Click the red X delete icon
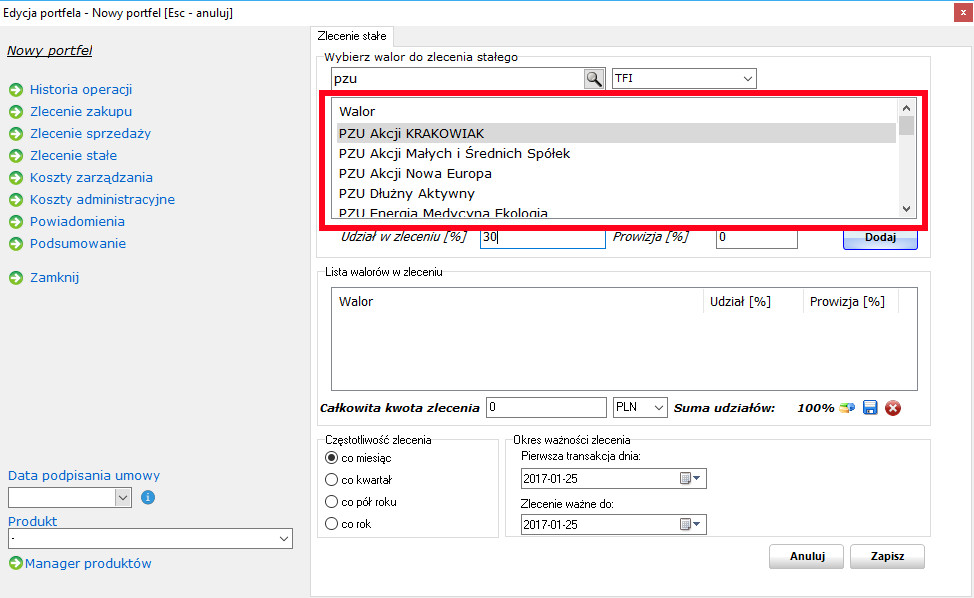The width and height of the screenshot is (974, 598). point(893,407)
